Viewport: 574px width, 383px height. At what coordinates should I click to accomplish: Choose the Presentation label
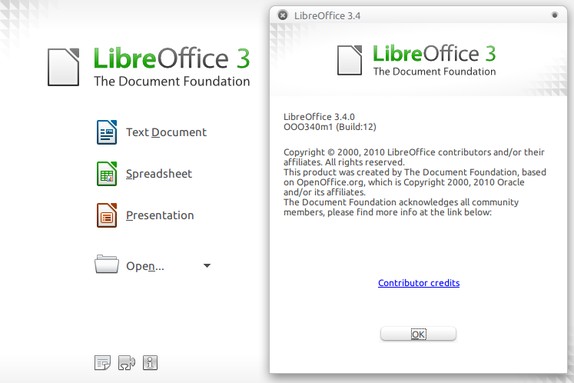pos(160,215)
